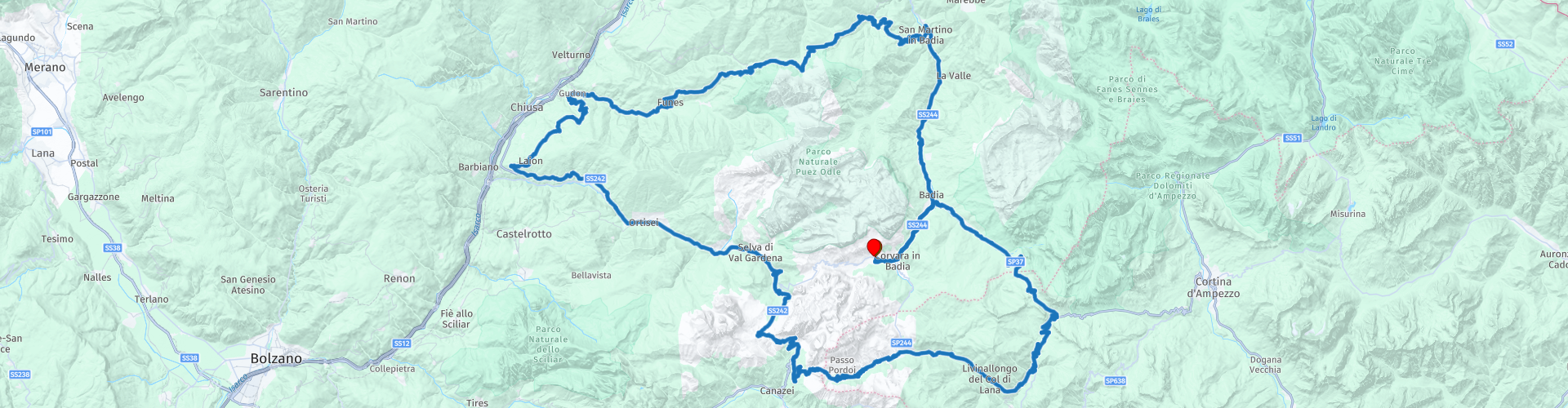Image resolution: width=1568 pixels, height=408 pixels.
Task: Select the SS52 road shield
Action: click(x=1505, y=44)
